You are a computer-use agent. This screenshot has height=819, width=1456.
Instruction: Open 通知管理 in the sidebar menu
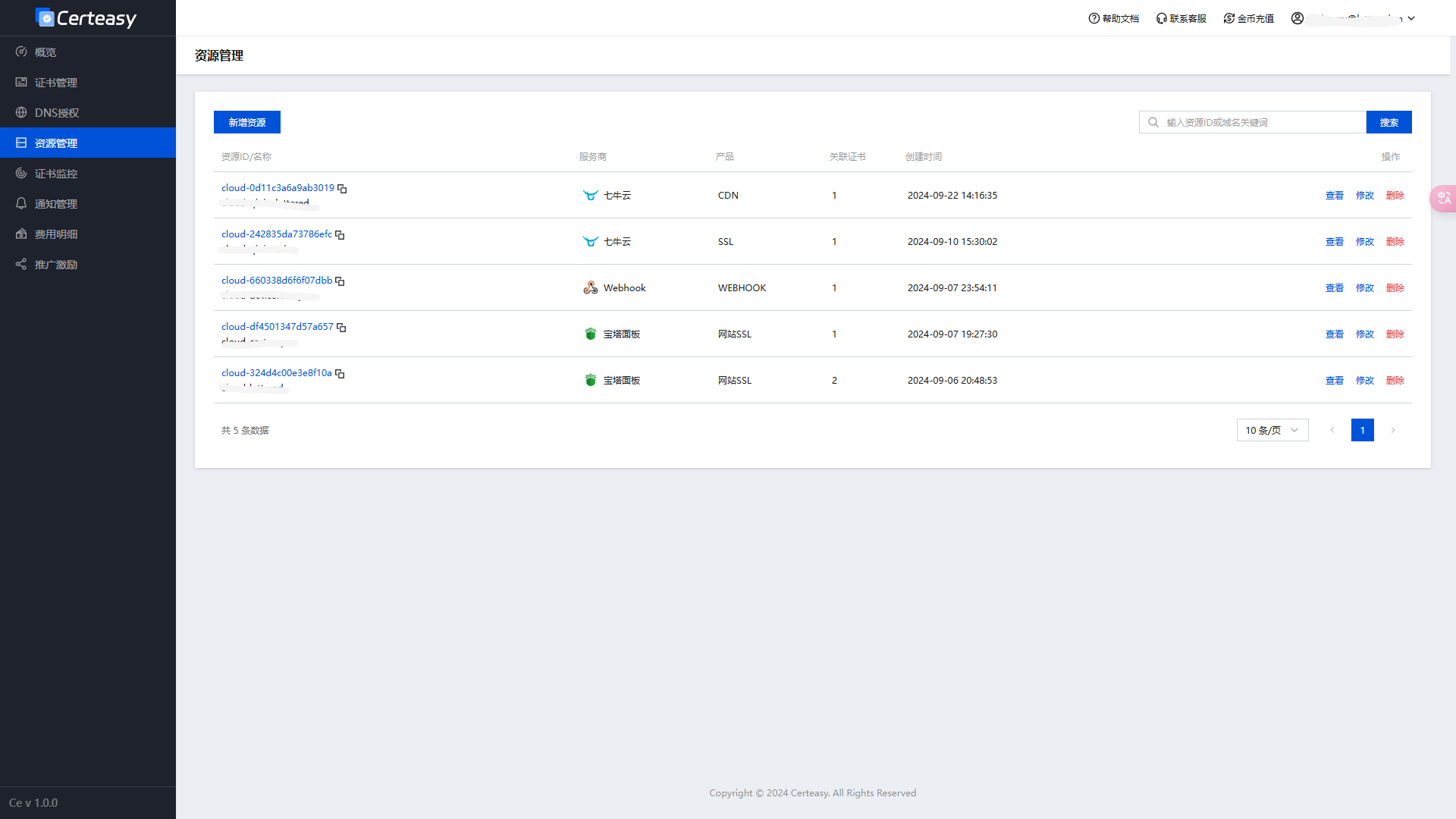[88, 203]
